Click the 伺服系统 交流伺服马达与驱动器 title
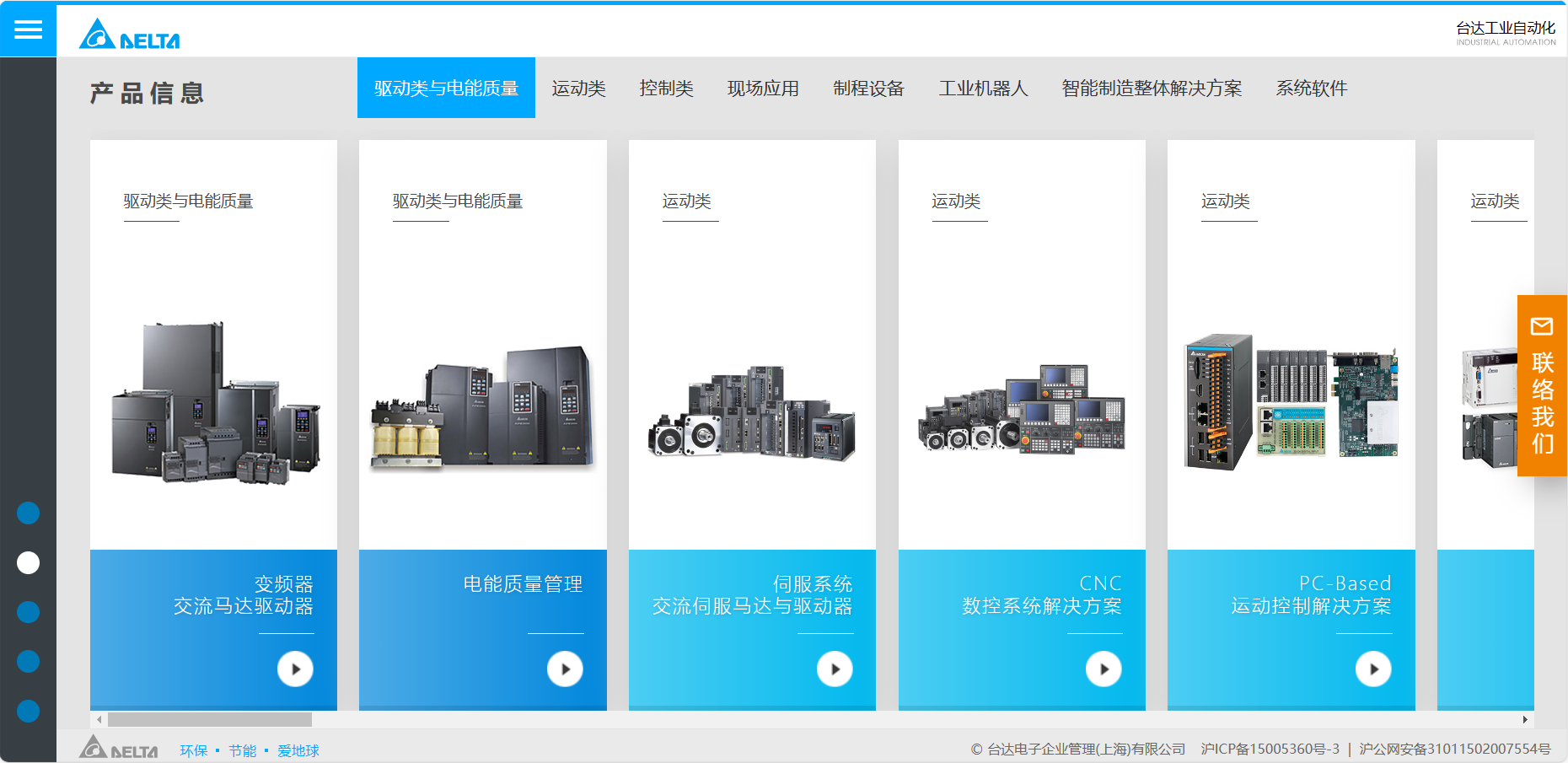1568x763 pixels. (752, 595)
